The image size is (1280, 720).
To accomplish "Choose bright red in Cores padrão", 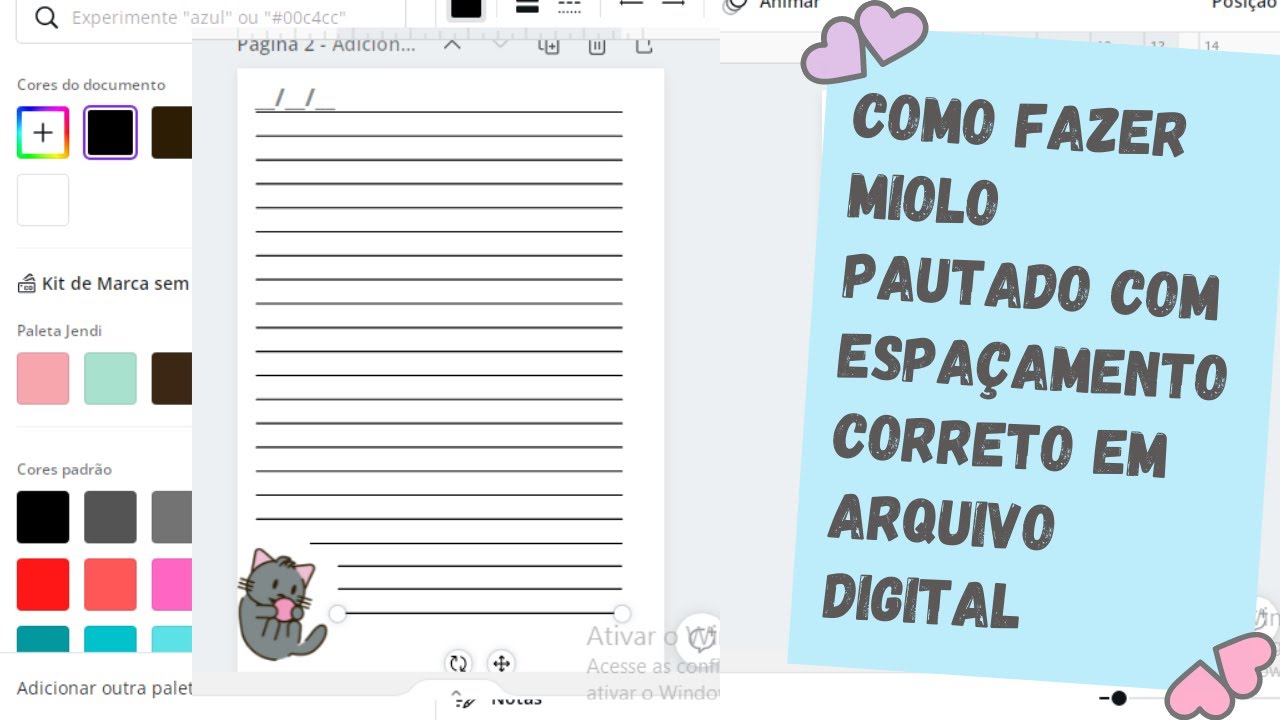I will pos(43,584).
